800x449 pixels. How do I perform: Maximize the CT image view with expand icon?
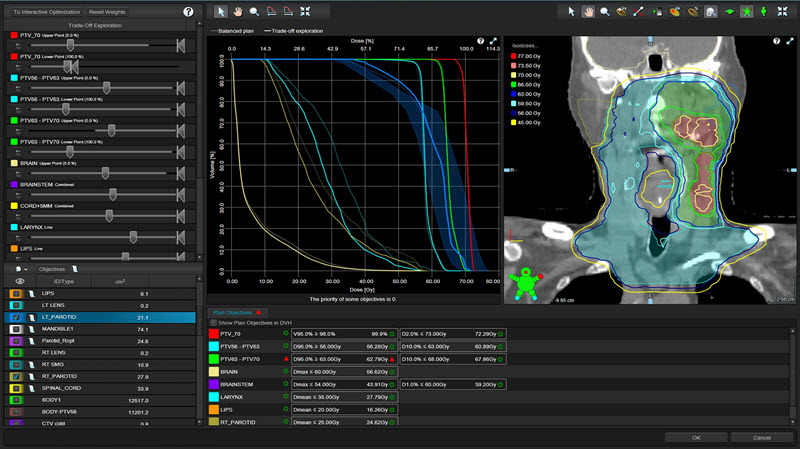click(x=790, y=42)
